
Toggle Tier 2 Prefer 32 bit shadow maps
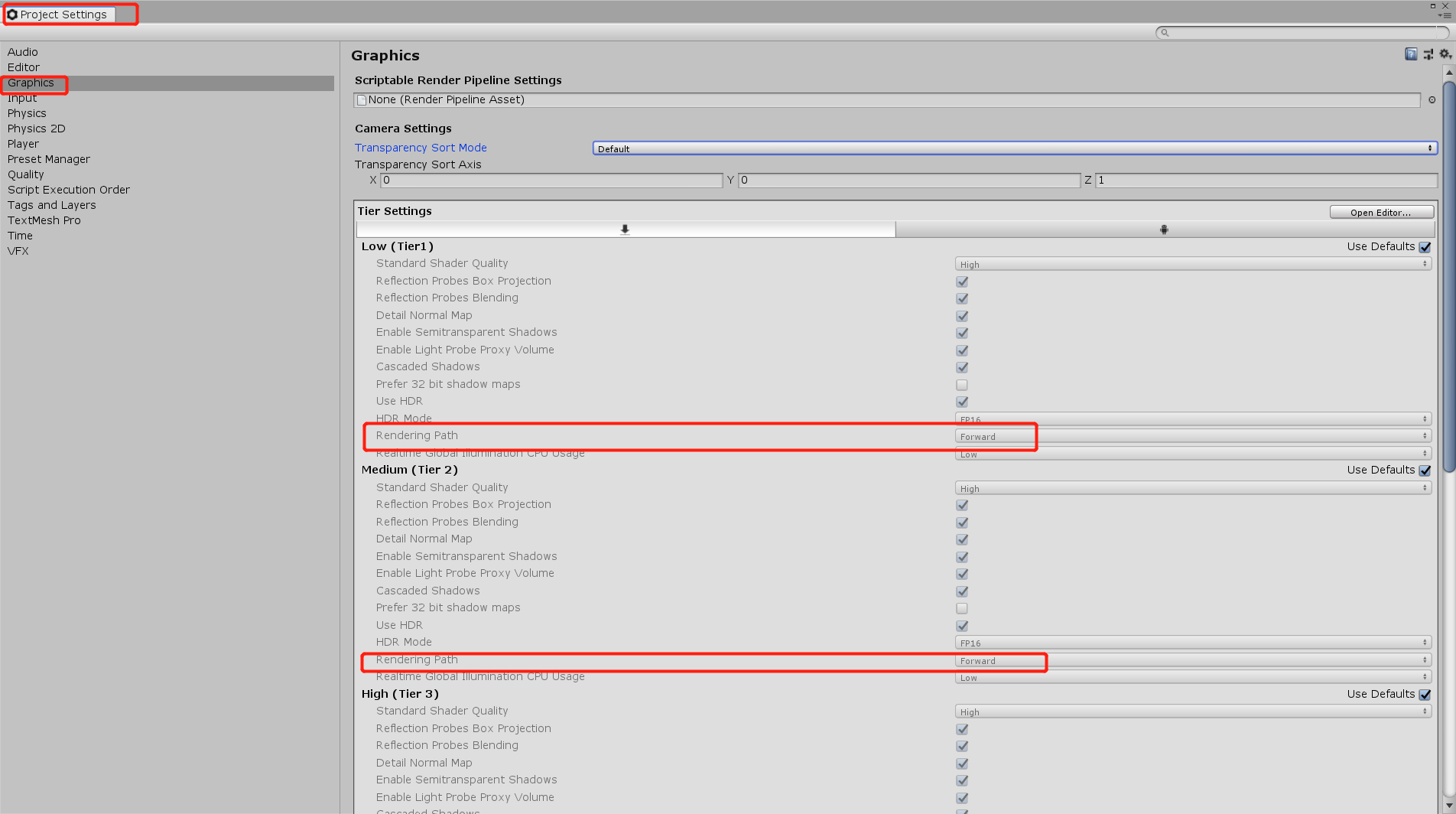[x=962, y=608]
